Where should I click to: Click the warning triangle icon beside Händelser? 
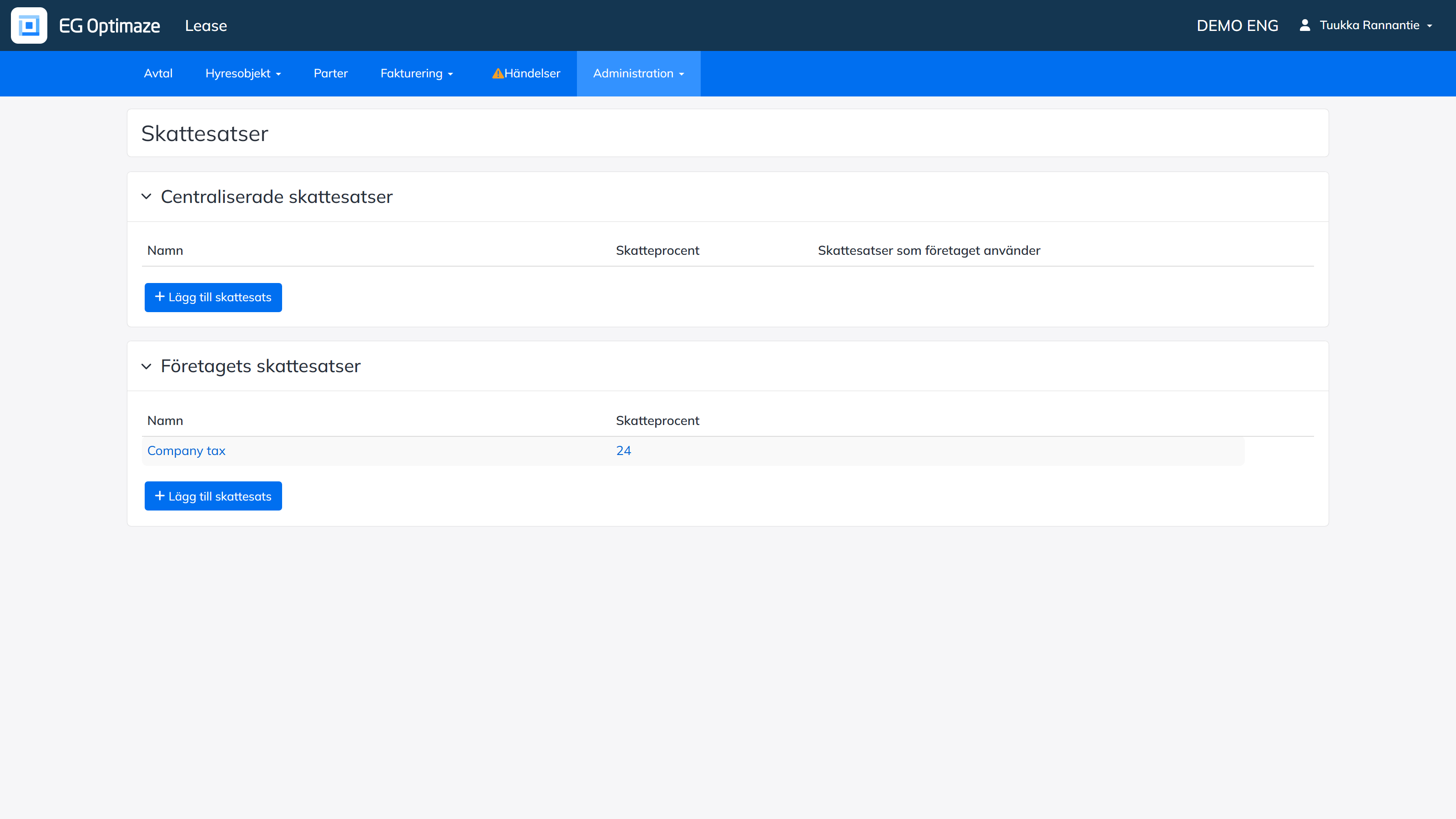tap(497, 73)
